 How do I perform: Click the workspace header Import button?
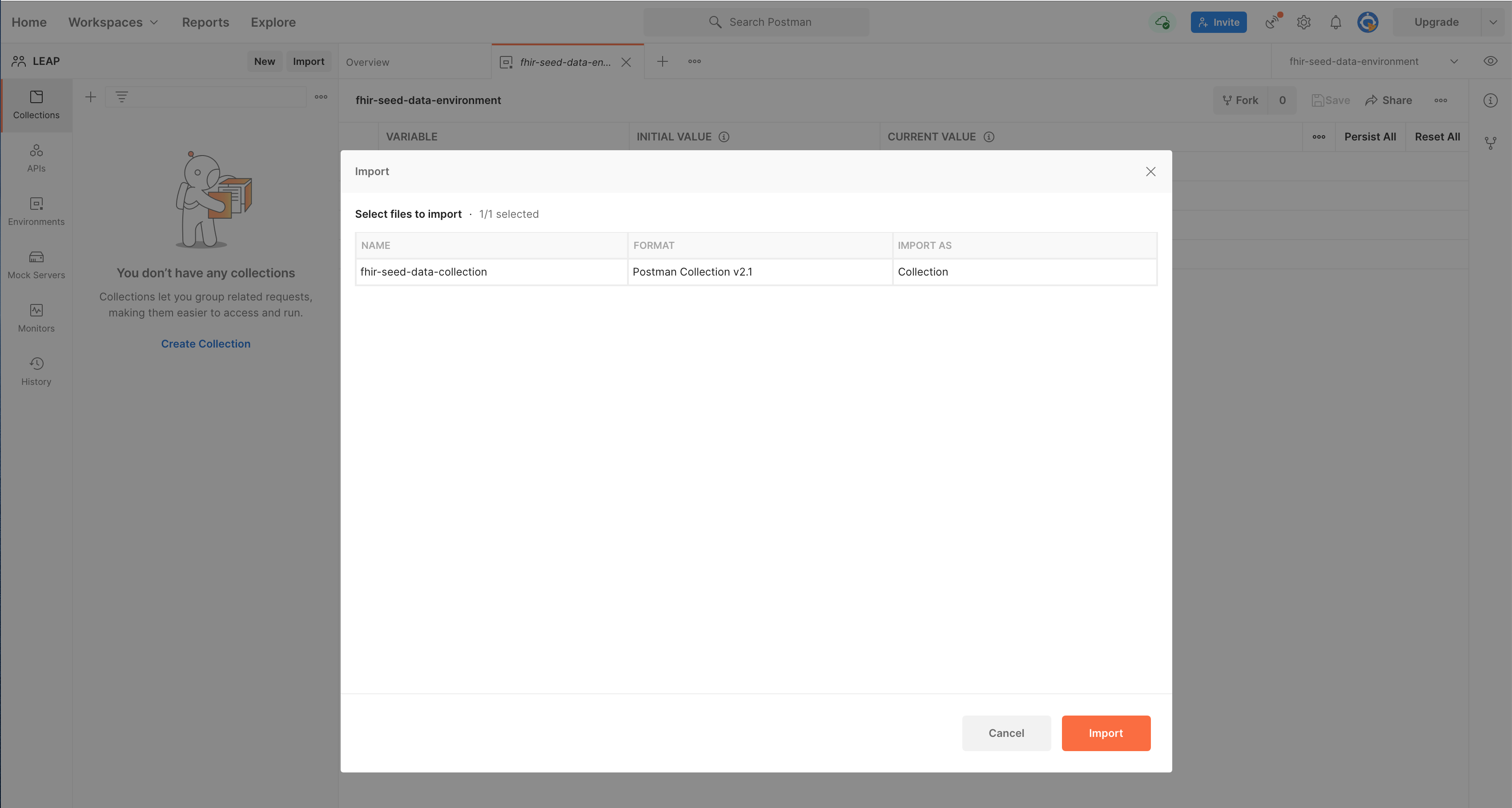click(x=308, y=61)
